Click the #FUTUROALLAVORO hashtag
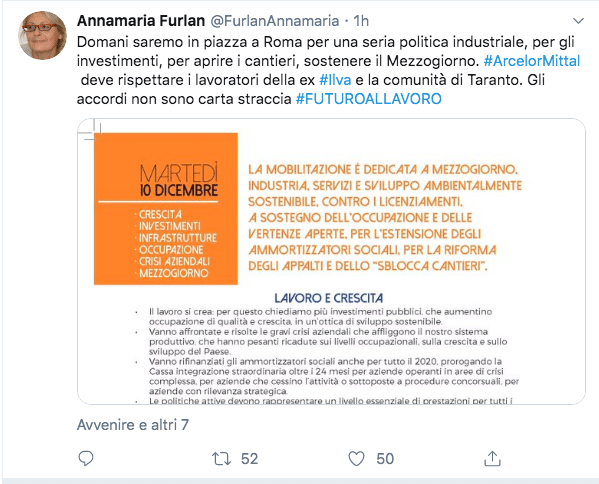The image size is (599, 484). 369,99
